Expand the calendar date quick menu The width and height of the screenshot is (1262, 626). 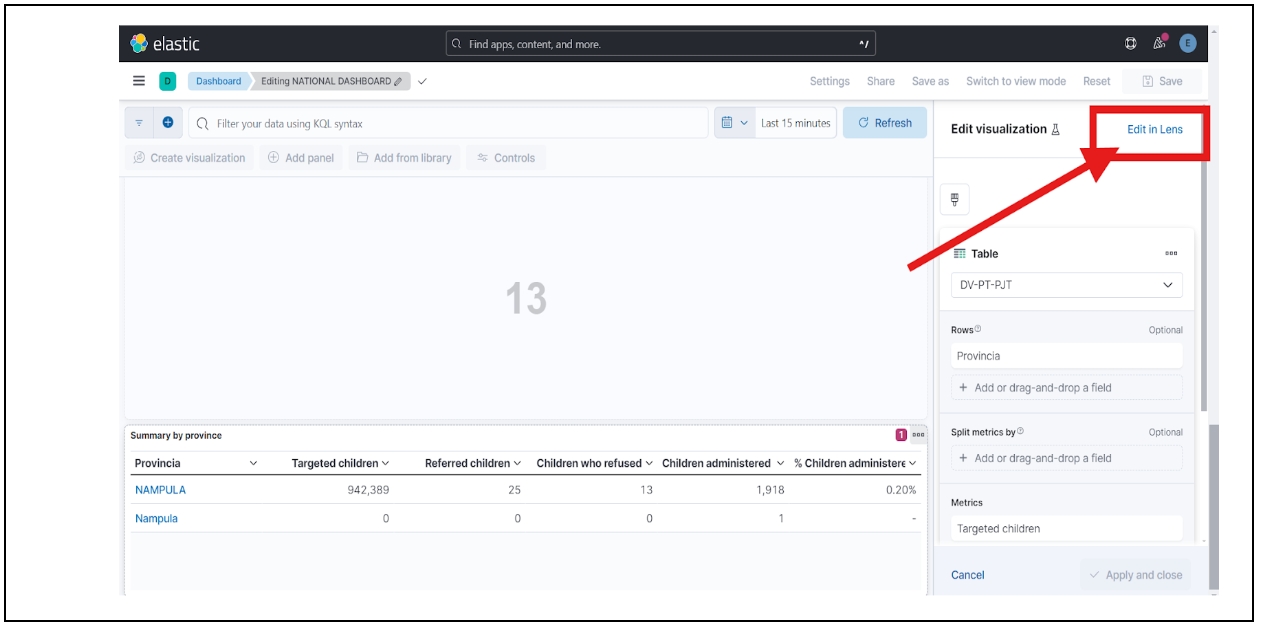coord(734,123)
